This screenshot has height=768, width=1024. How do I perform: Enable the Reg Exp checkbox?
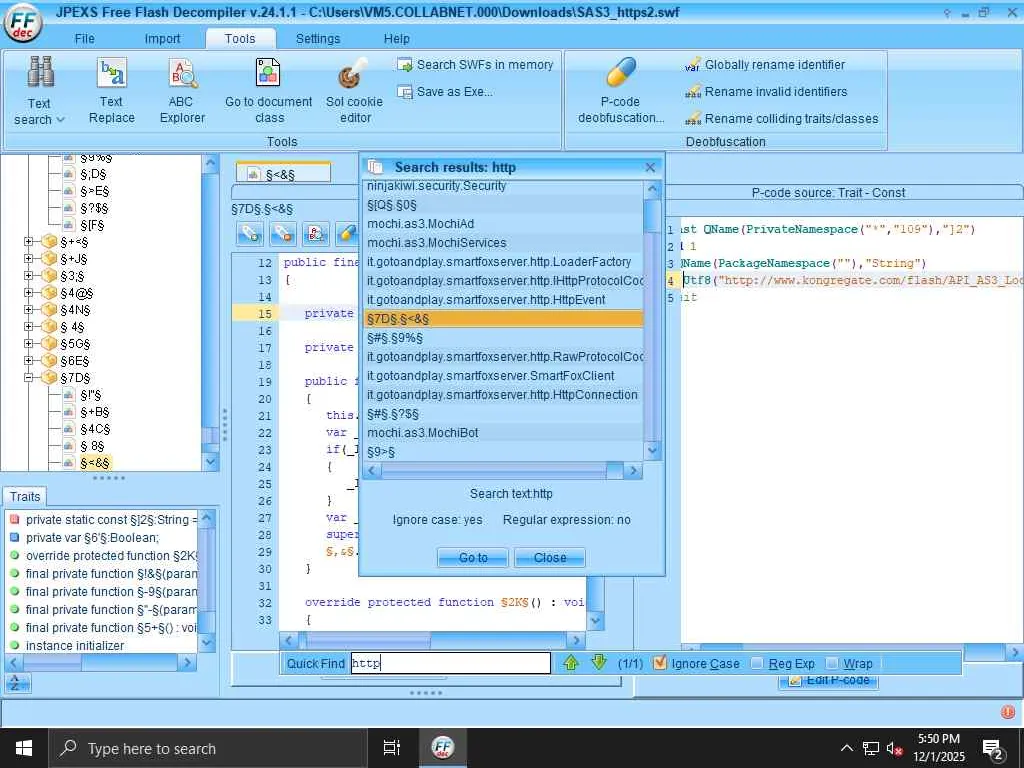click(757, 664)
